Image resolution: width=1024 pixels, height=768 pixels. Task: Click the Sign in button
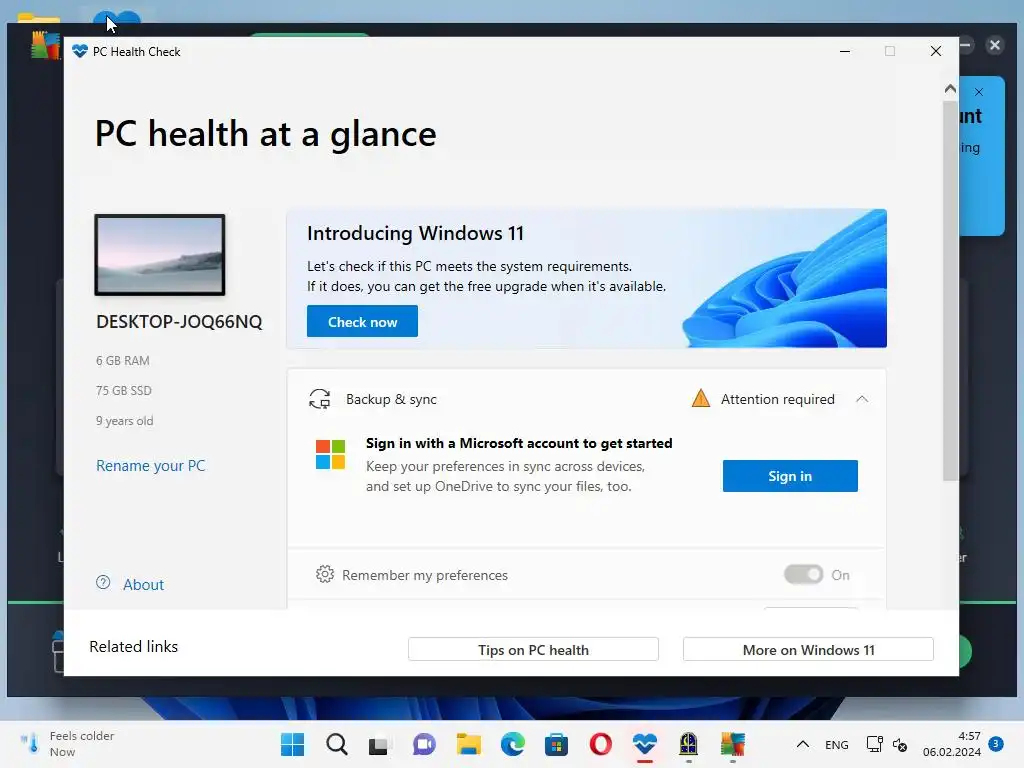point(790,476)
